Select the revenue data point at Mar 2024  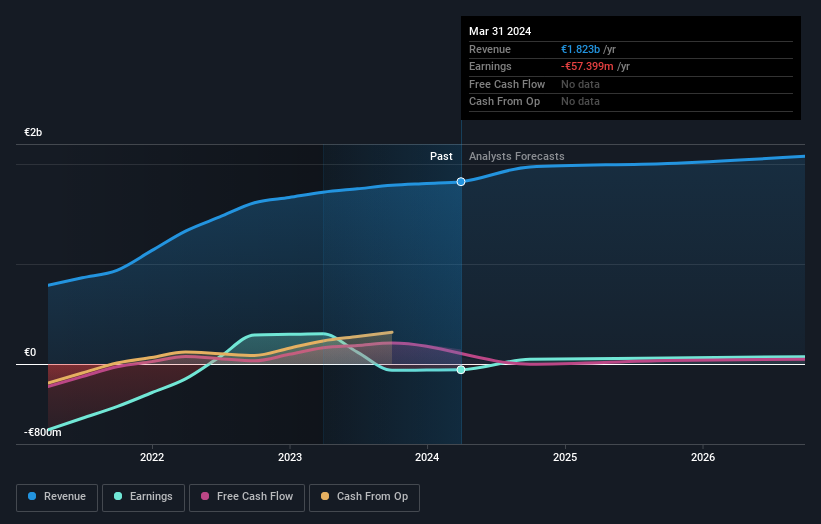(x=461, y=182)
